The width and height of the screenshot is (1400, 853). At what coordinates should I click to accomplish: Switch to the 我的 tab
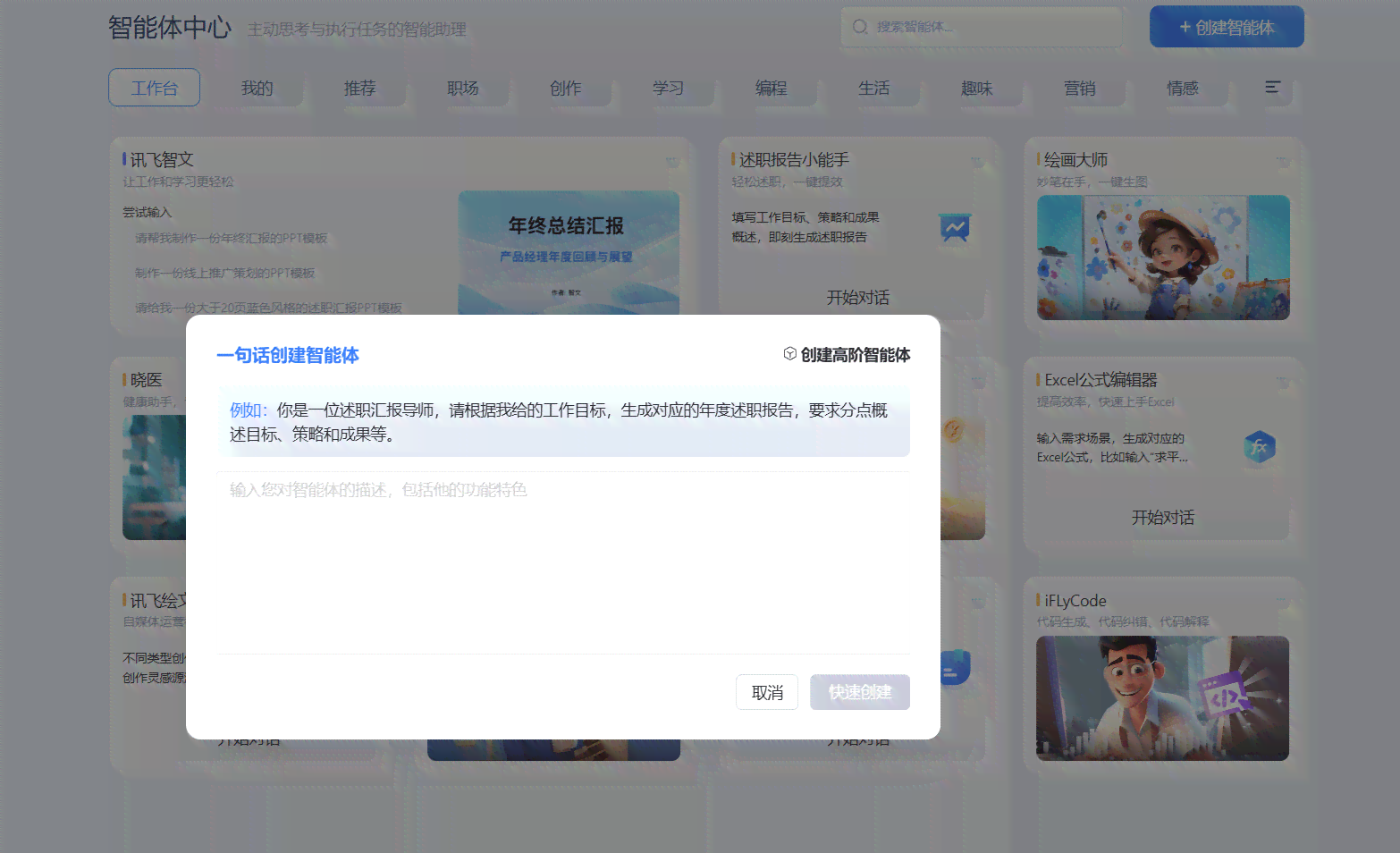(x=257, y=88)
